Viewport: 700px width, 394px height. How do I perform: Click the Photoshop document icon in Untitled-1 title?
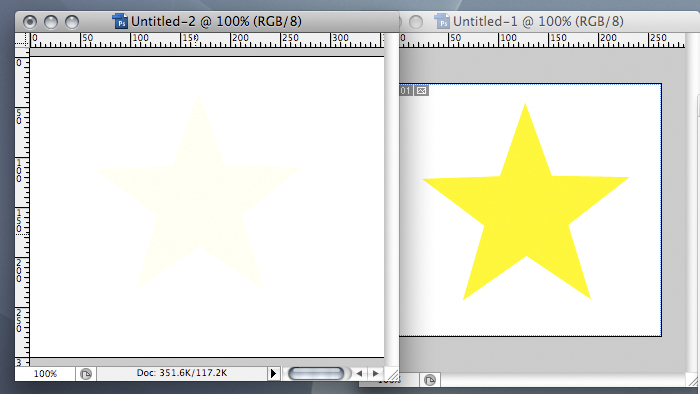point(442,21)
